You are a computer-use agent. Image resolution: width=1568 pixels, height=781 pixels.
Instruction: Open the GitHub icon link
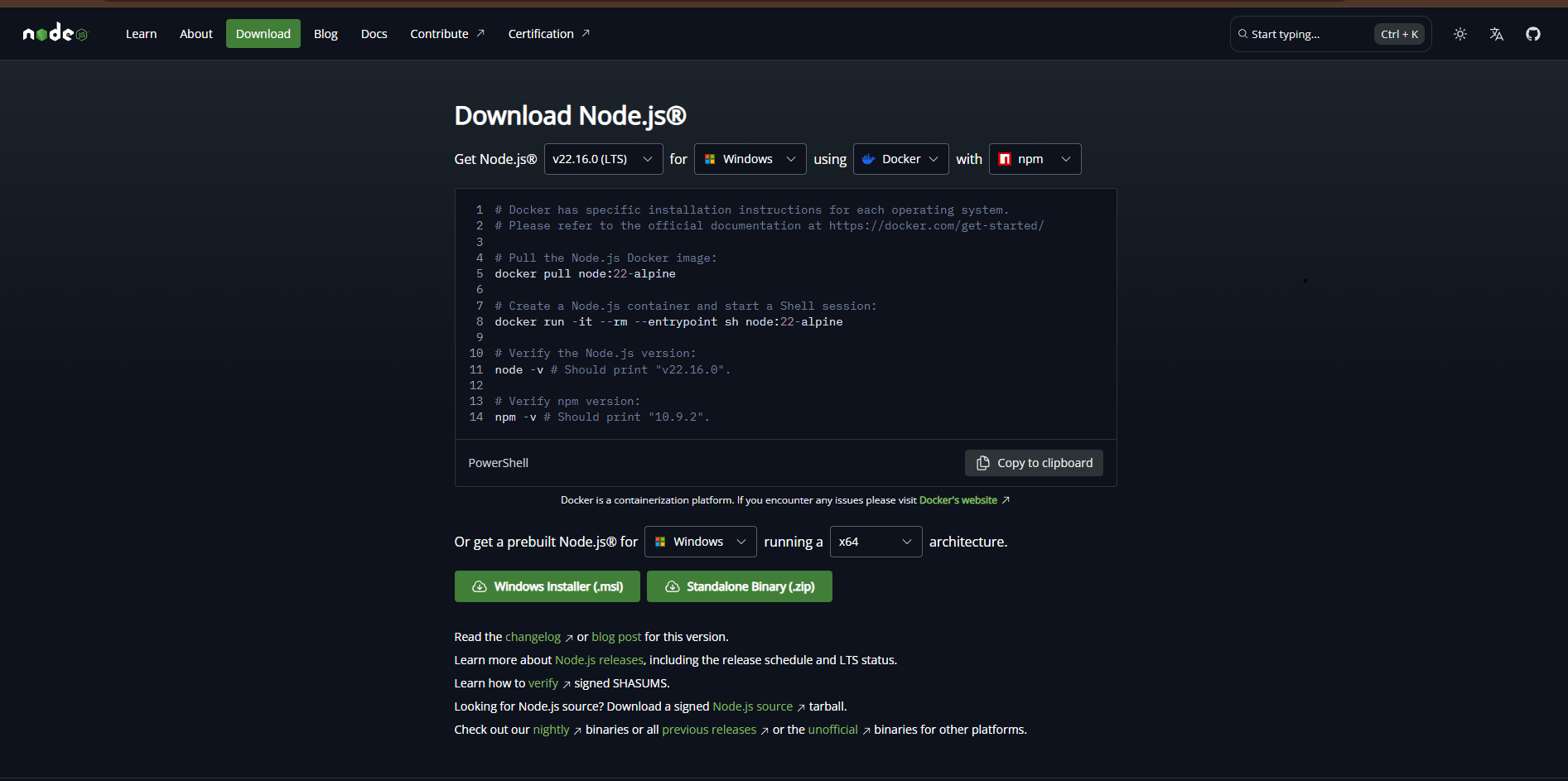tap(1533, 34)
